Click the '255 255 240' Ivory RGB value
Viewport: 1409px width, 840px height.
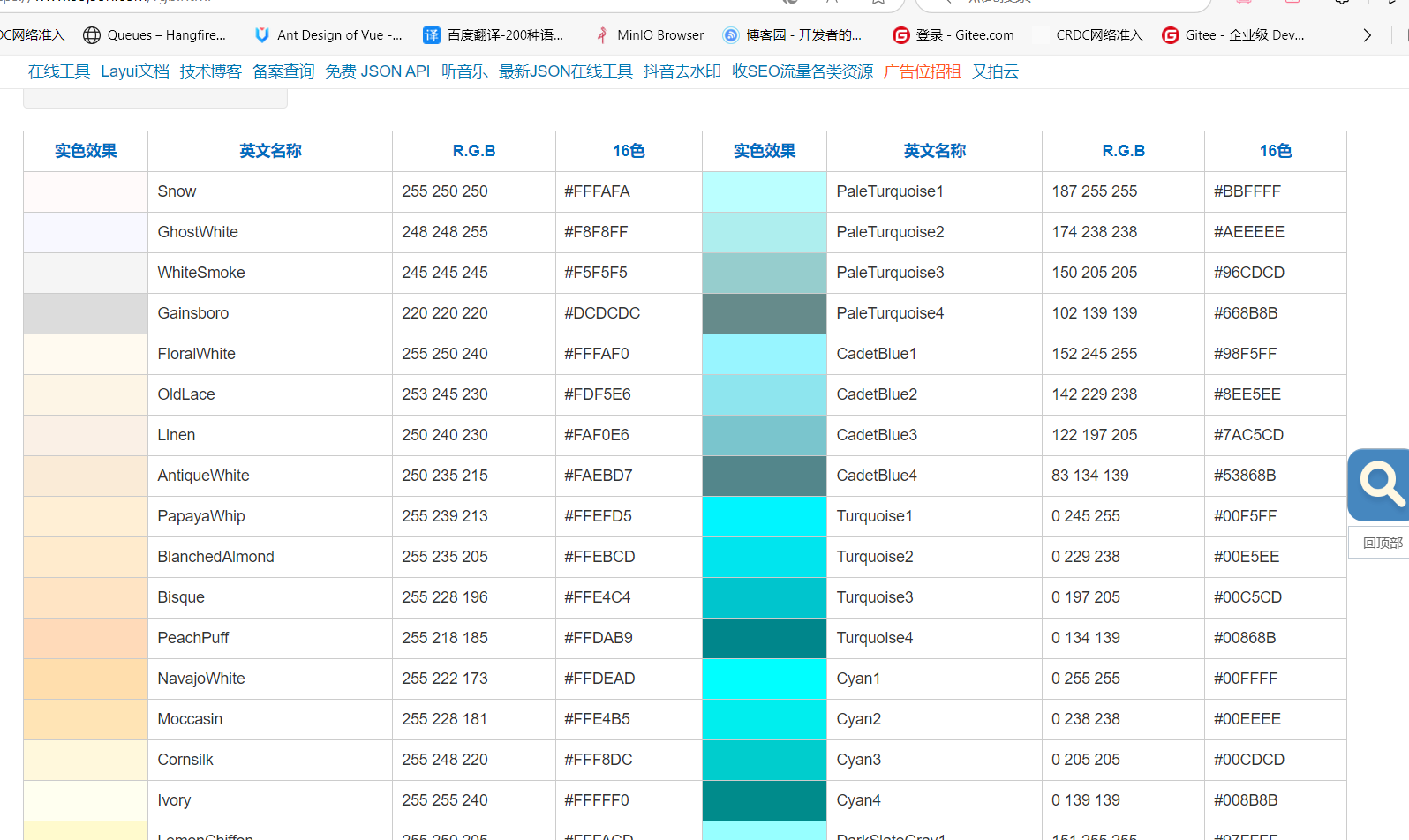445,800
